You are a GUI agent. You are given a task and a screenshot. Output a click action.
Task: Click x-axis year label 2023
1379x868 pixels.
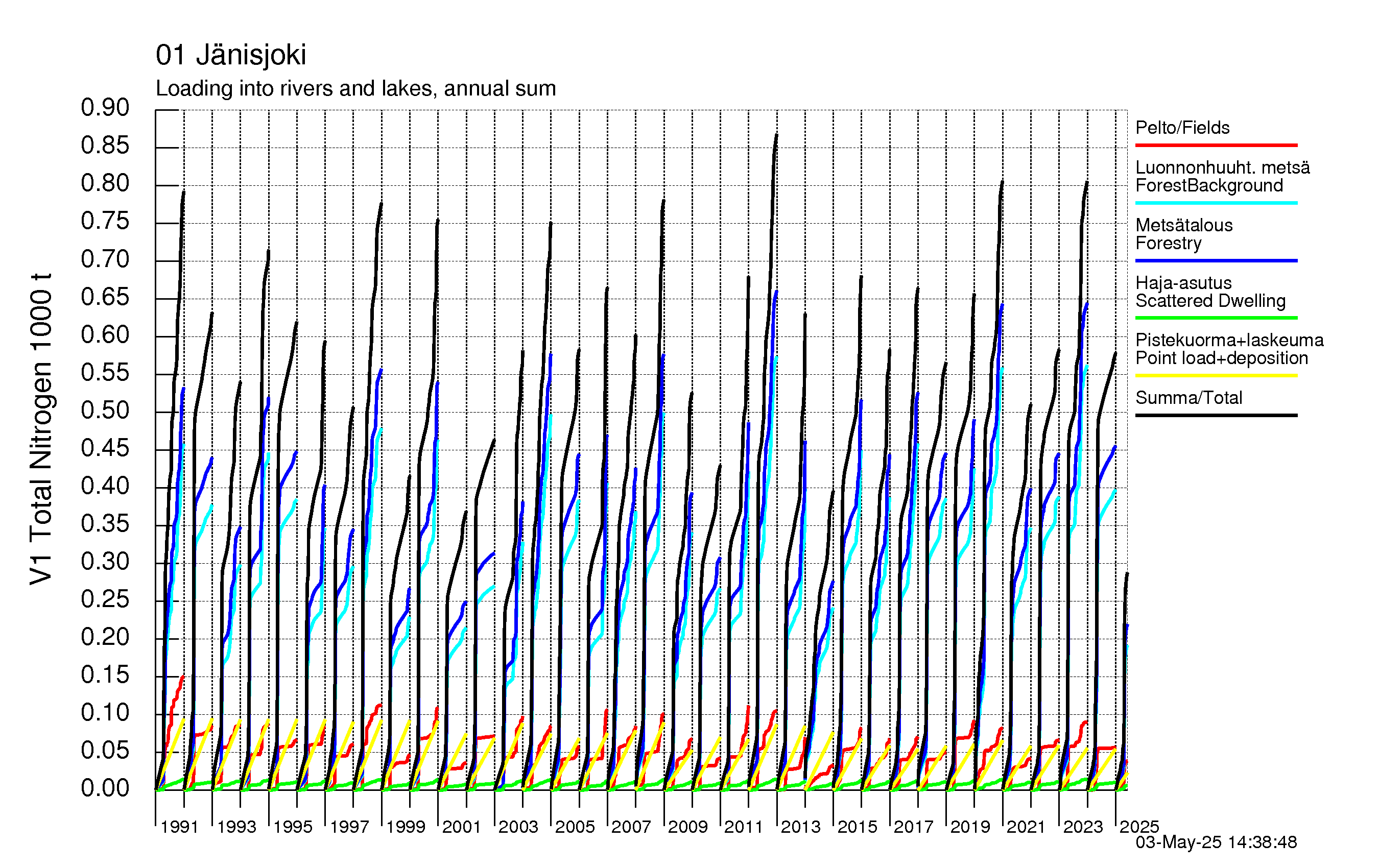(1083, 827)
